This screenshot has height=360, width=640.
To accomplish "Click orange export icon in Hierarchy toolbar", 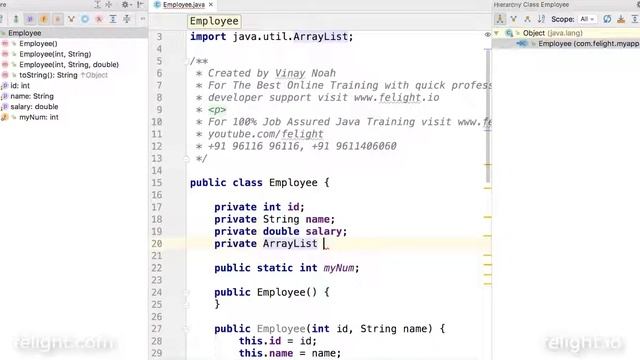I will pyautogui.click(x=621, y=19).
